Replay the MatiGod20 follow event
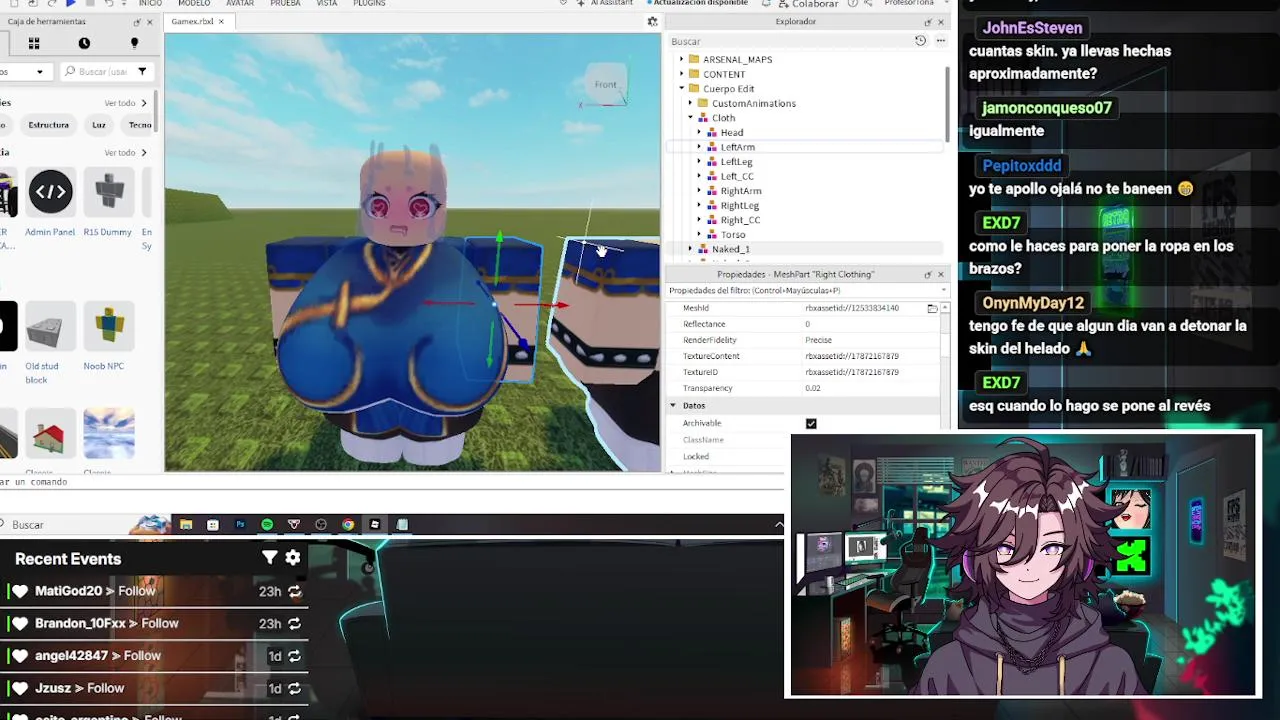Image resolution: width=1280 pixels, height=720 pixels. tap(294, 591)
